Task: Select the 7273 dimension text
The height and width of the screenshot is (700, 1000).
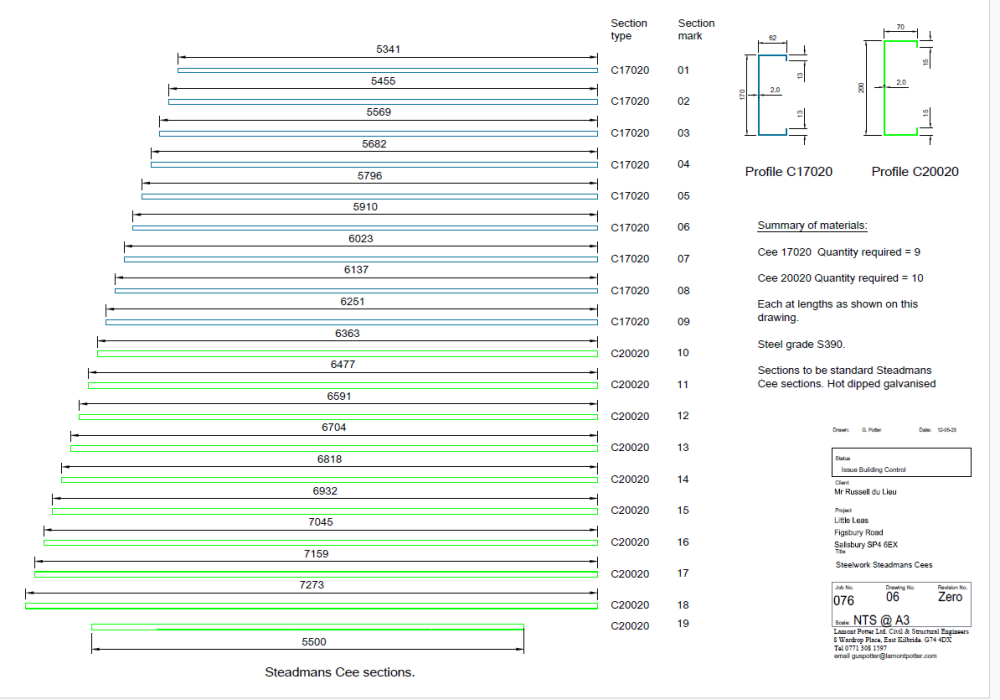Action: click(311, 585)
